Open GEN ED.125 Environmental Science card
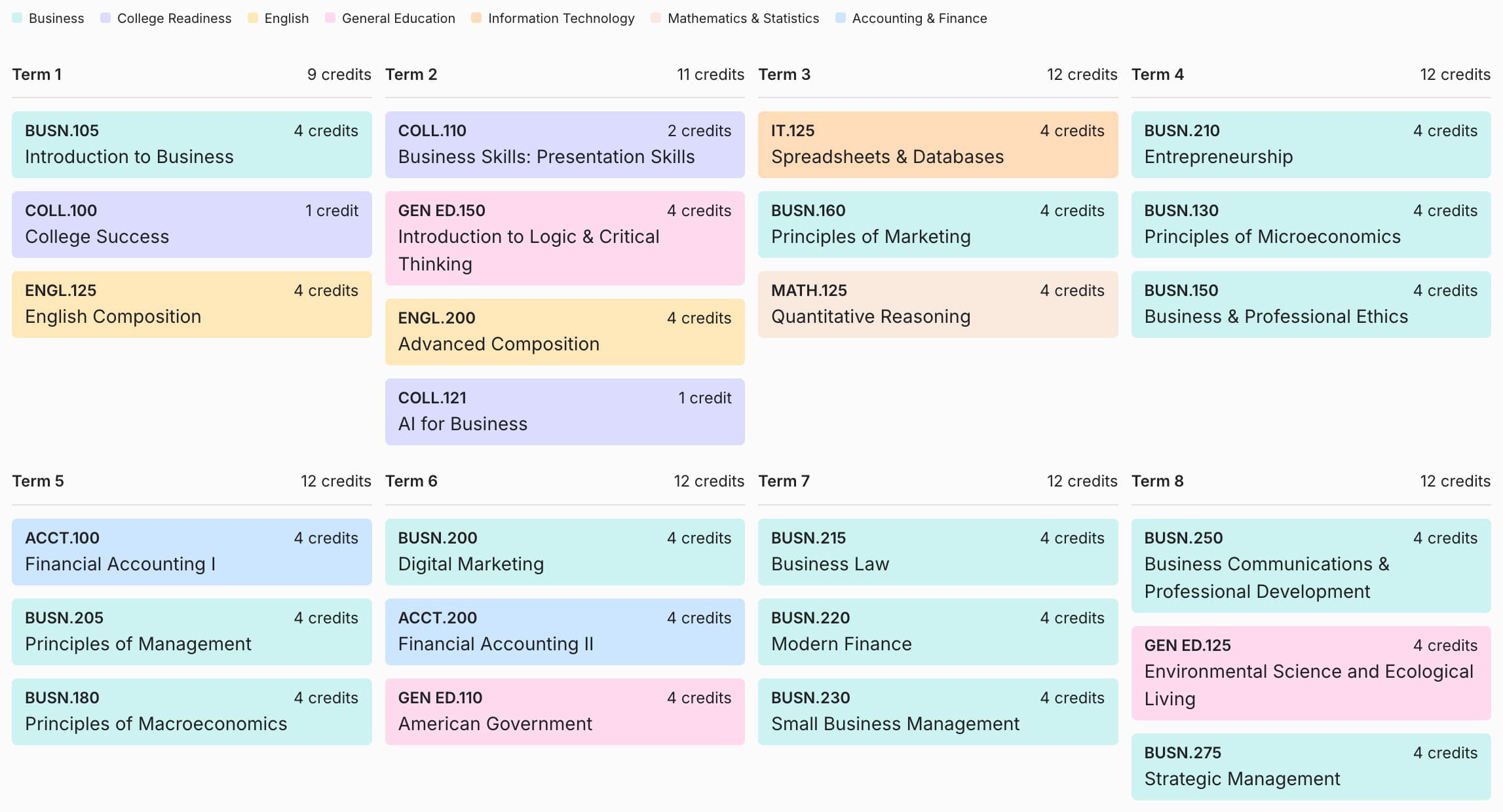The width and height of the screenshot is (1503, 812). (x=1311, y=673)
